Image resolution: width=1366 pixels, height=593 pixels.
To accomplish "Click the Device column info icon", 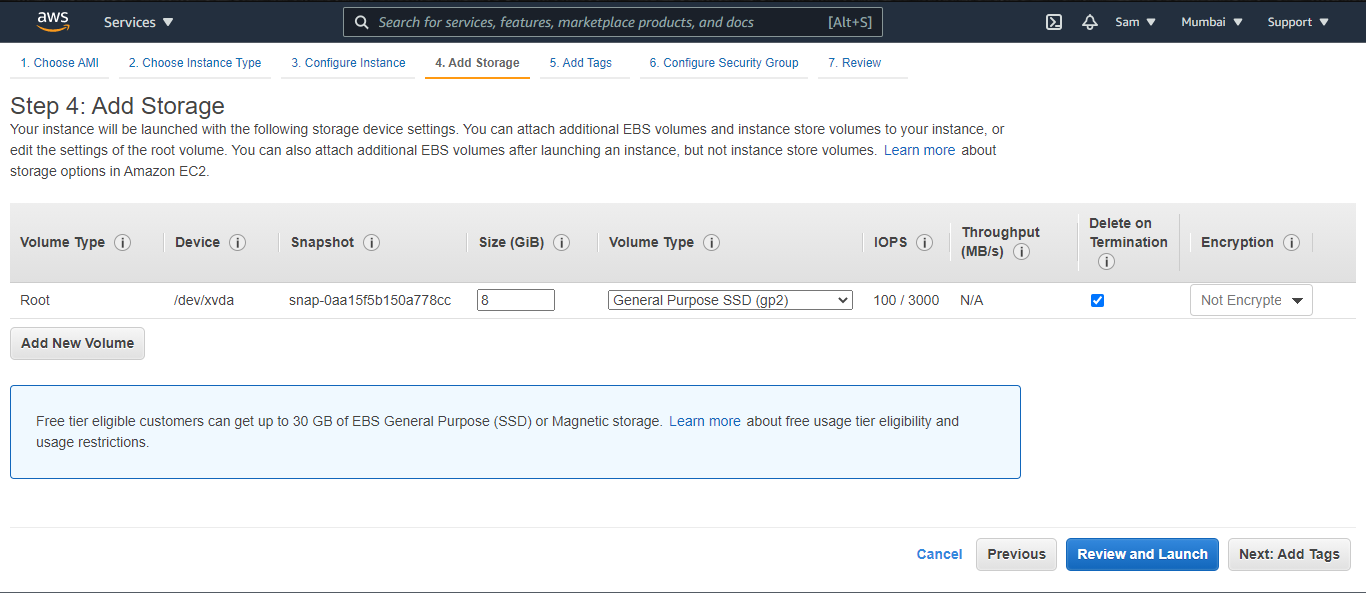I will [237, 242].
